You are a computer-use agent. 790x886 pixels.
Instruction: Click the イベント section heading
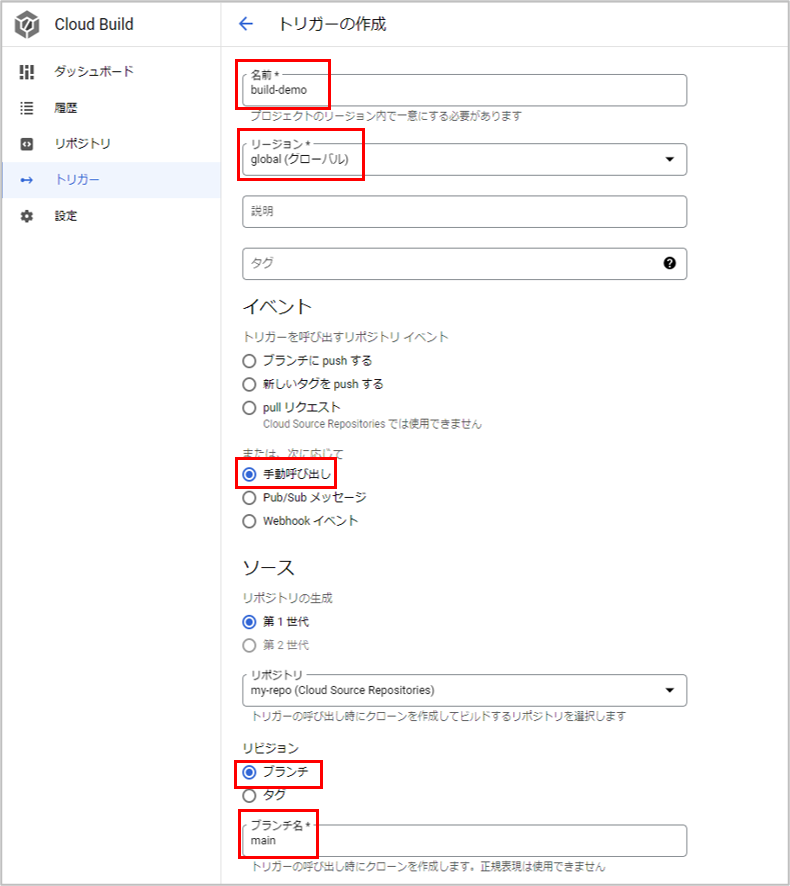pos(277,307)
